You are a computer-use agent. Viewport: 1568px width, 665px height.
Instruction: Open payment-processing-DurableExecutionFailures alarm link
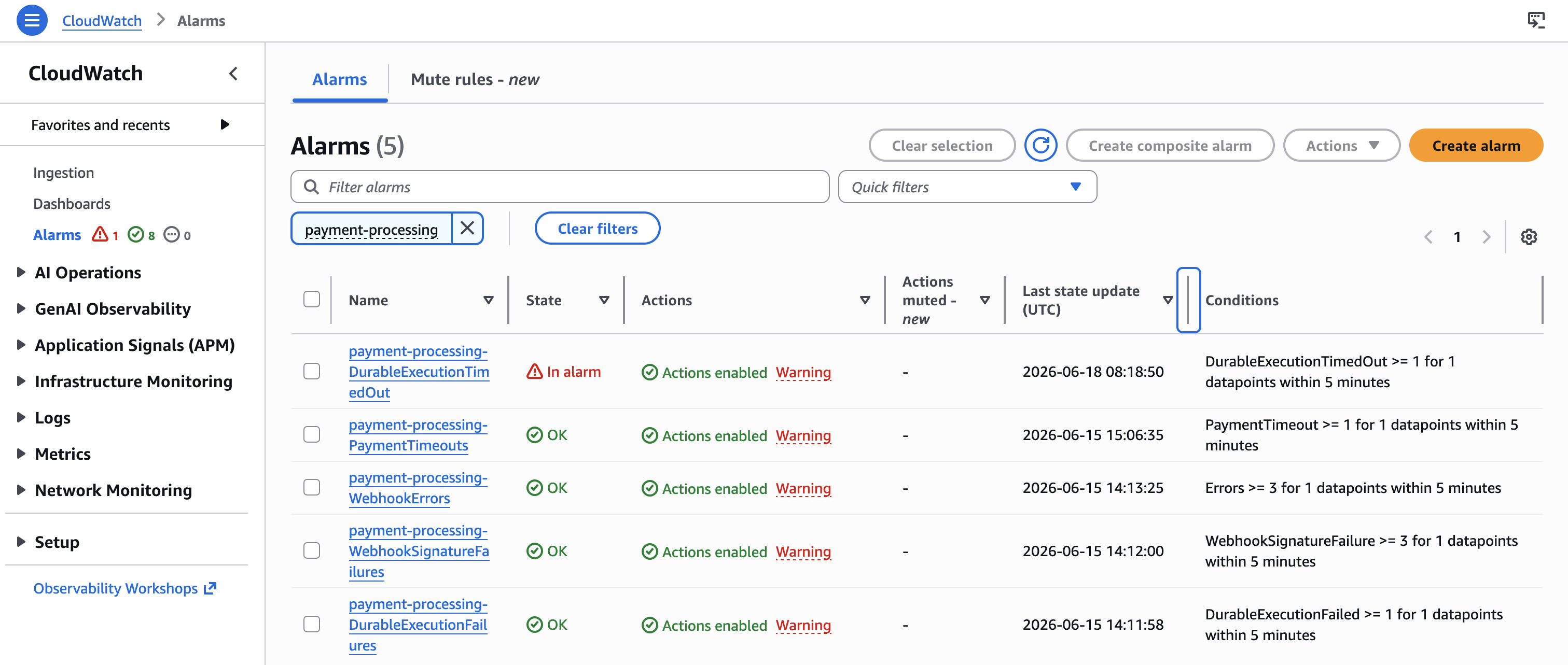(418, 624)
